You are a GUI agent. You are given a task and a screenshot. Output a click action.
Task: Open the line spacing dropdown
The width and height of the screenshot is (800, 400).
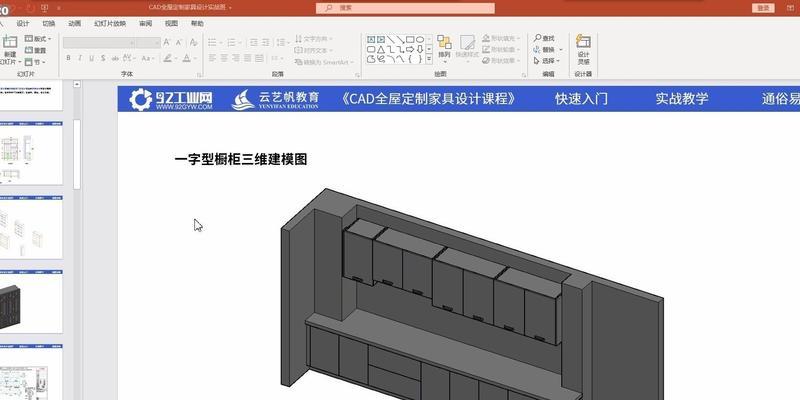tap(282, 43)
